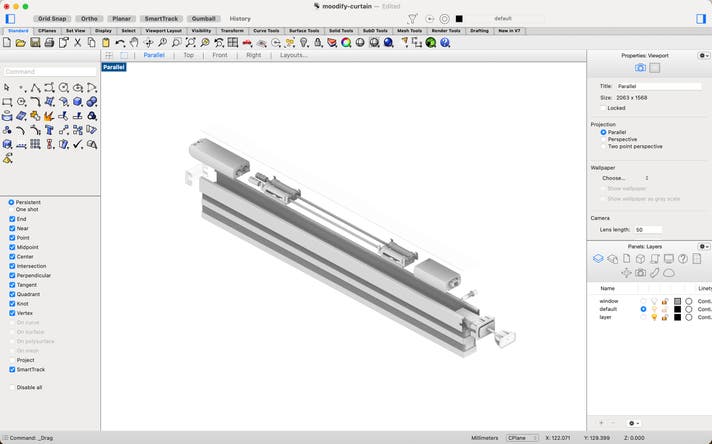Viewport: 712px width, 444px height.
Task: Switch to the CPlanes toolbar tab
Action: (47, 31)
